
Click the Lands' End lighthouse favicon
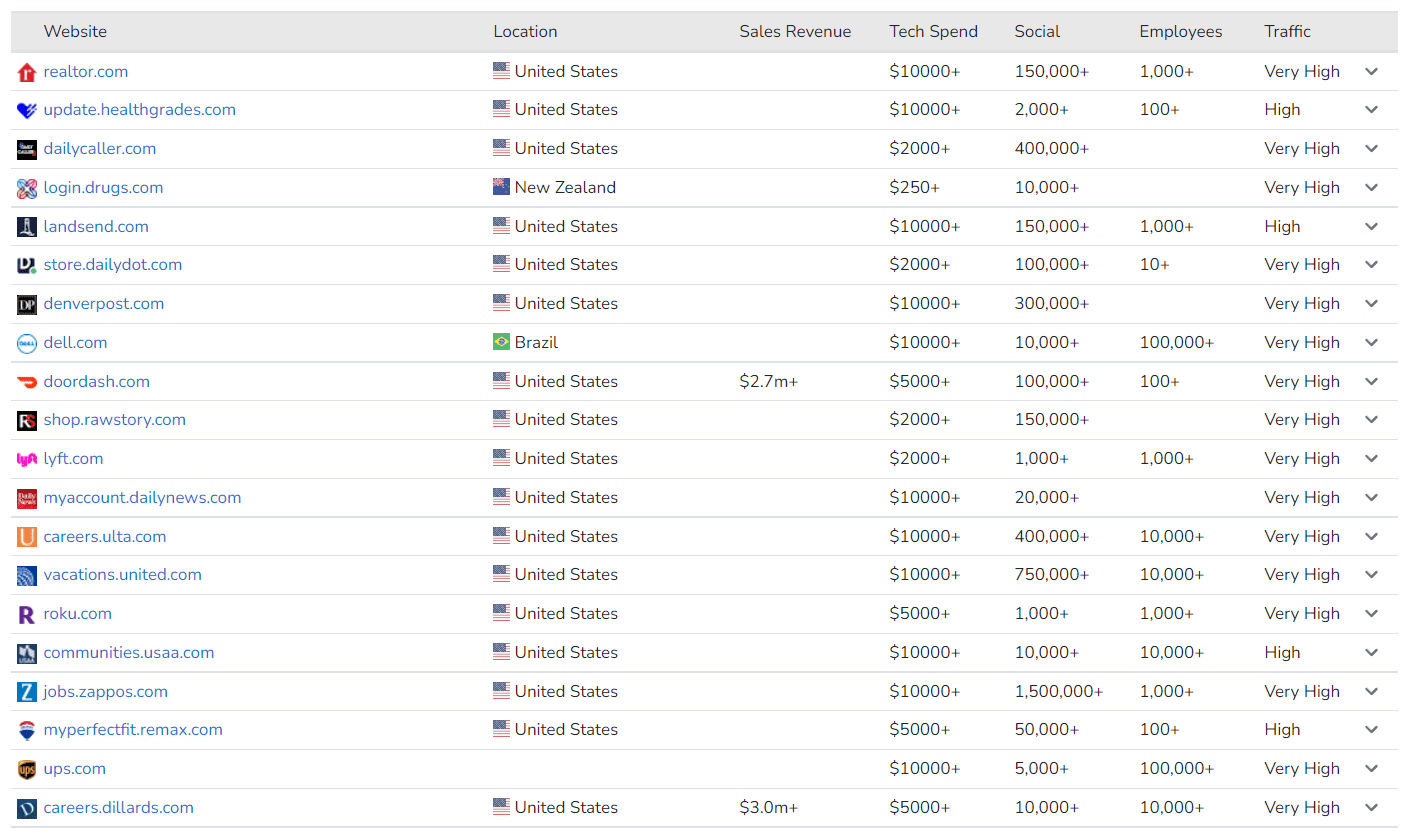tap(27, 227)
